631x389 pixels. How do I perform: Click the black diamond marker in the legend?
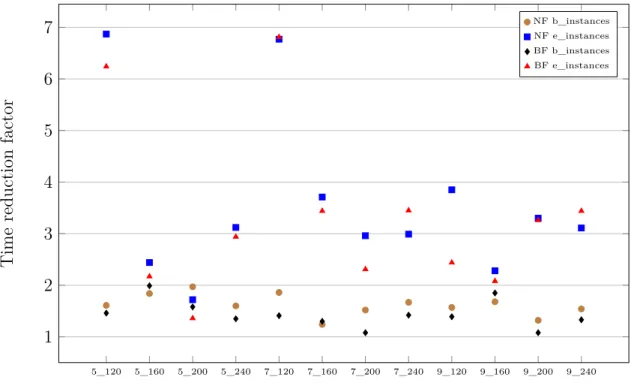[527, 51]
